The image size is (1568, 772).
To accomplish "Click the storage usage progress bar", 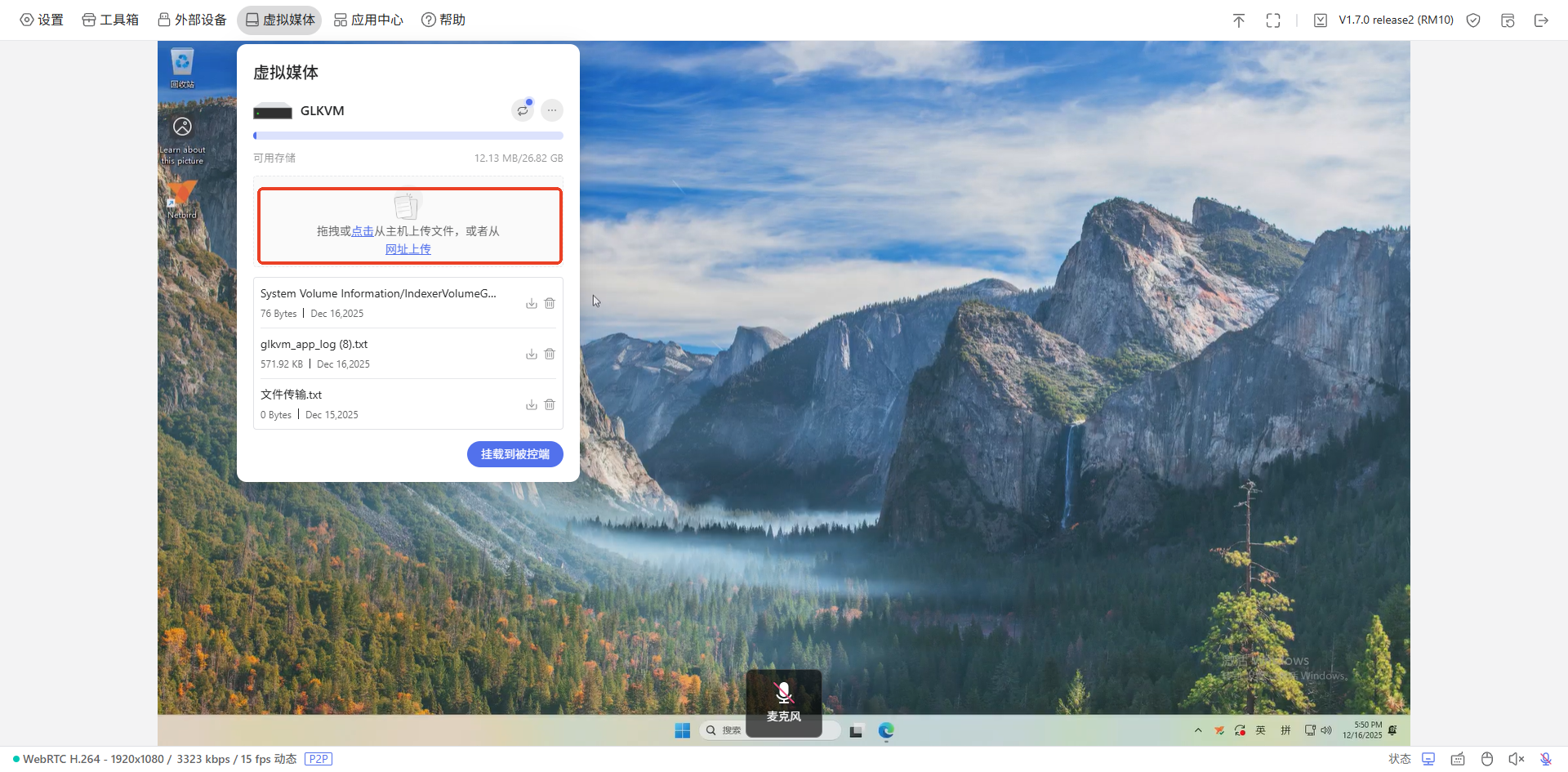I will click(x=408, y=136).
